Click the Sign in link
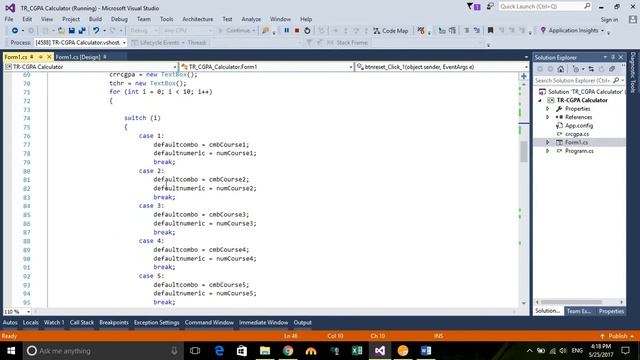The image size is (640, 360). (609, 20)
